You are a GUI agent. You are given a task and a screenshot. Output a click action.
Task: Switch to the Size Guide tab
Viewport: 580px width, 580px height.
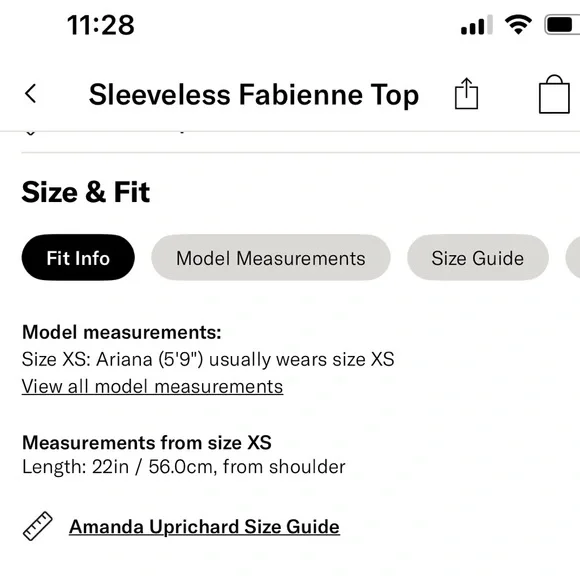478,258
